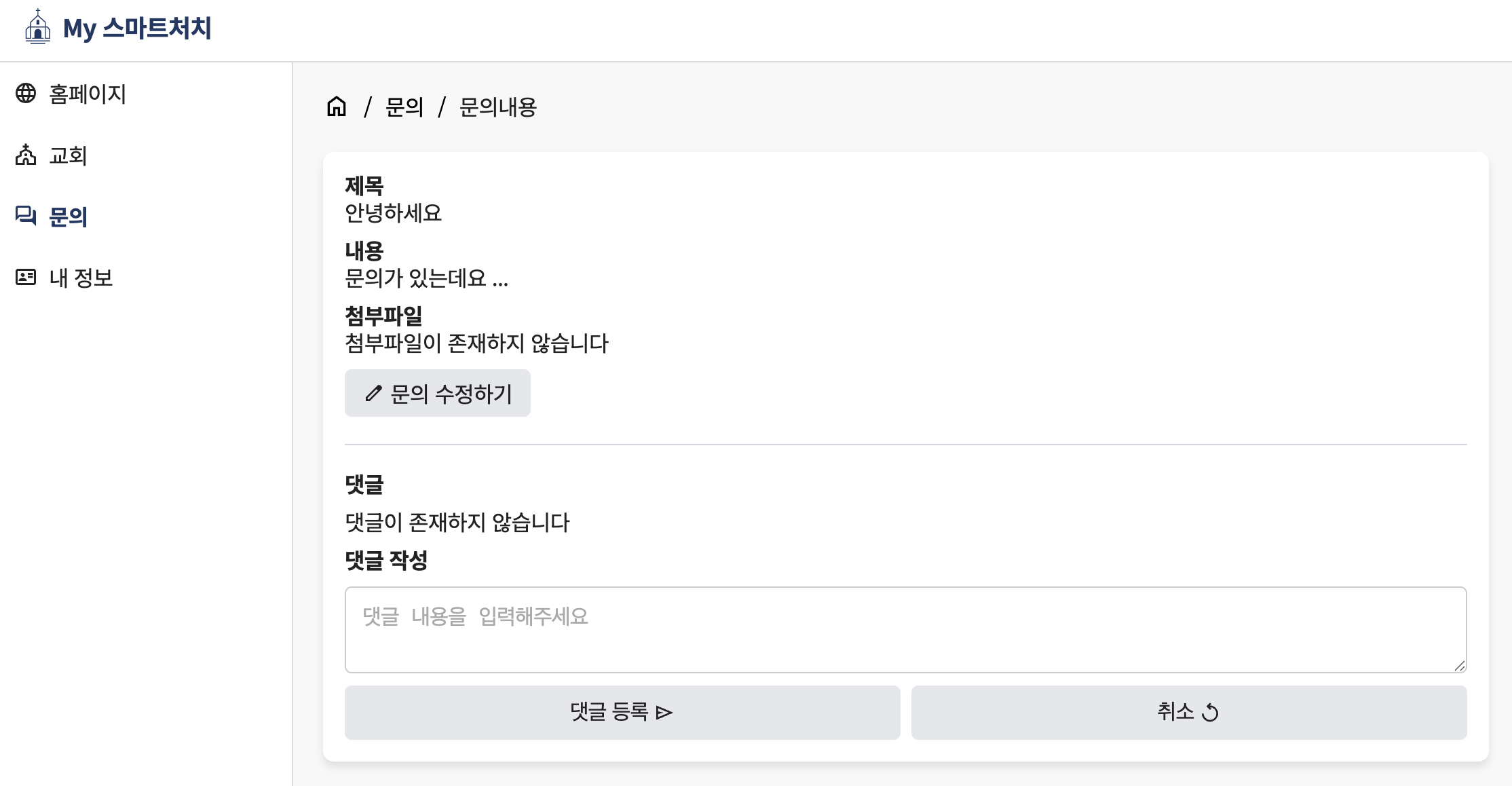Focus the 댓글 내용을 입력해주세요 text area

[x=905, y=630]
